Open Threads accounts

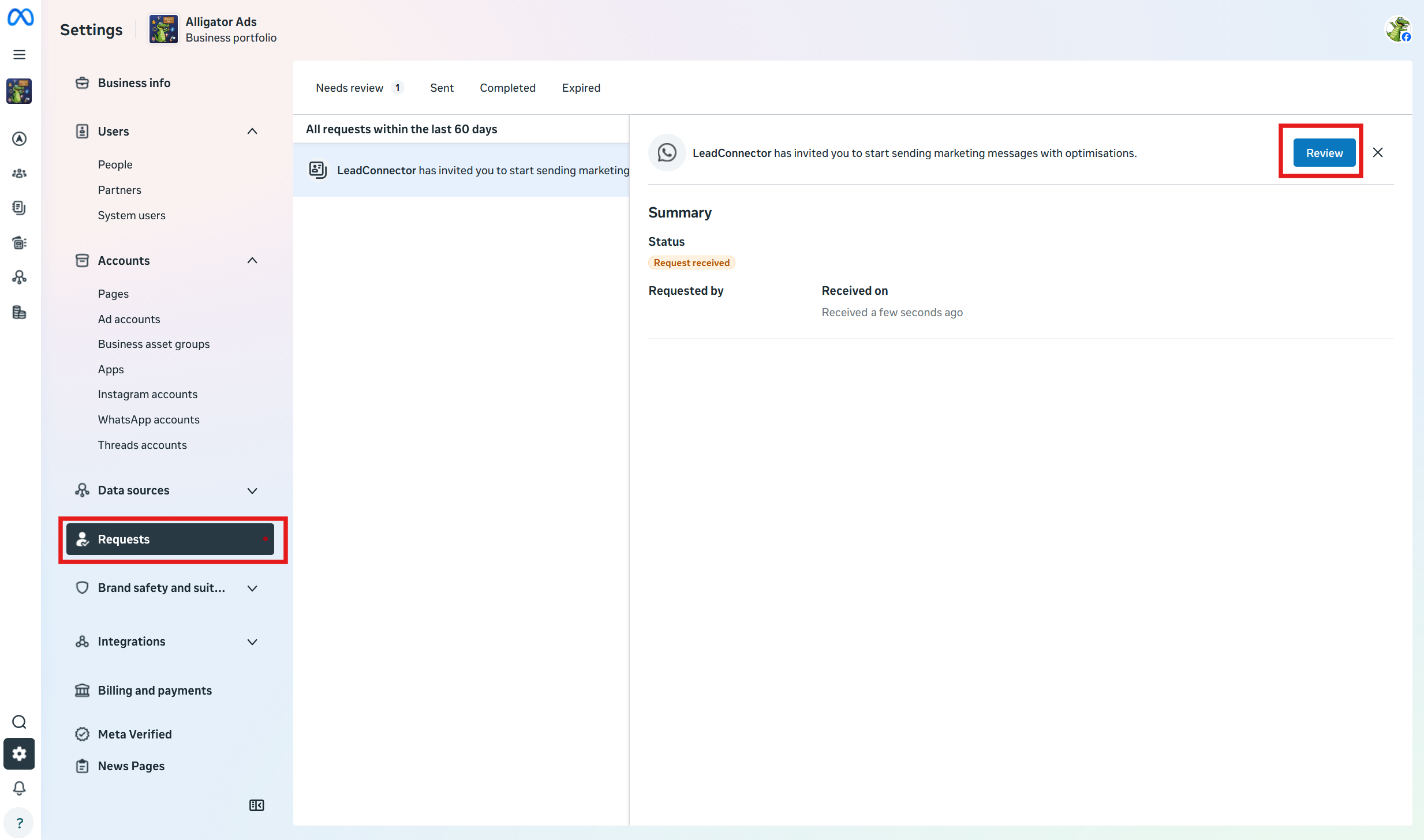coord(142,445)
